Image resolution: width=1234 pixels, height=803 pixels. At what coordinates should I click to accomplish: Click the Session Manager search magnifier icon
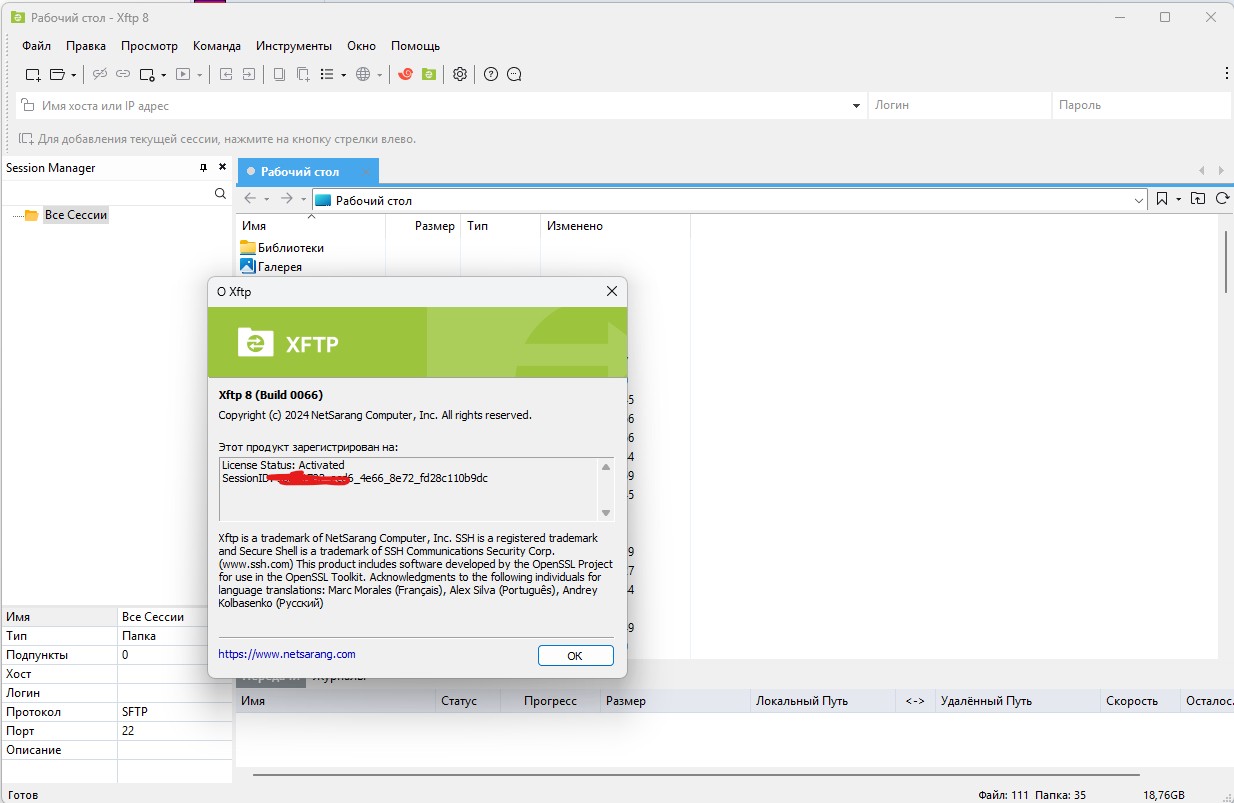pyautogui.click(x=221, y=194)
